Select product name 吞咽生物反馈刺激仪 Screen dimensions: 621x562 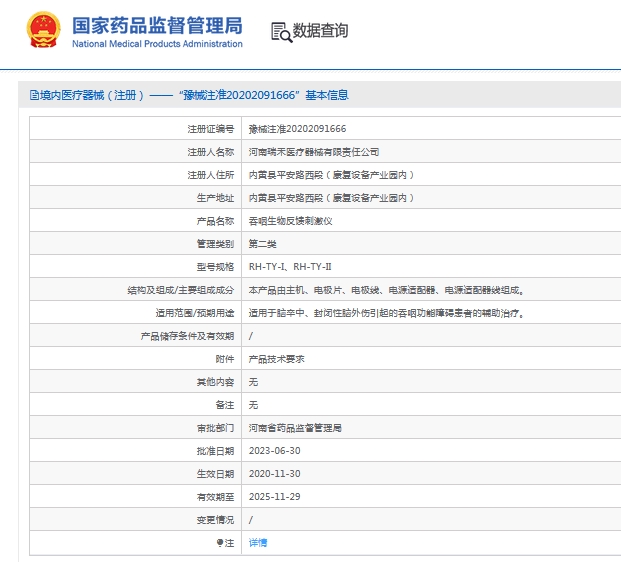[x=290, y=221]
